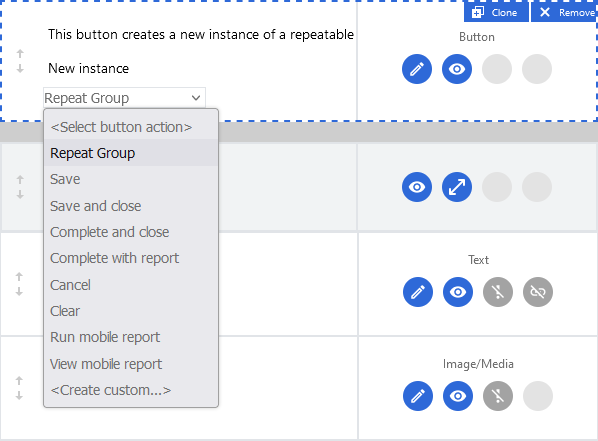The height and width of the screenshot is (441, 598).
Task: Select the Cancel action
Action: pyautogui.click(x=131, y=285)
